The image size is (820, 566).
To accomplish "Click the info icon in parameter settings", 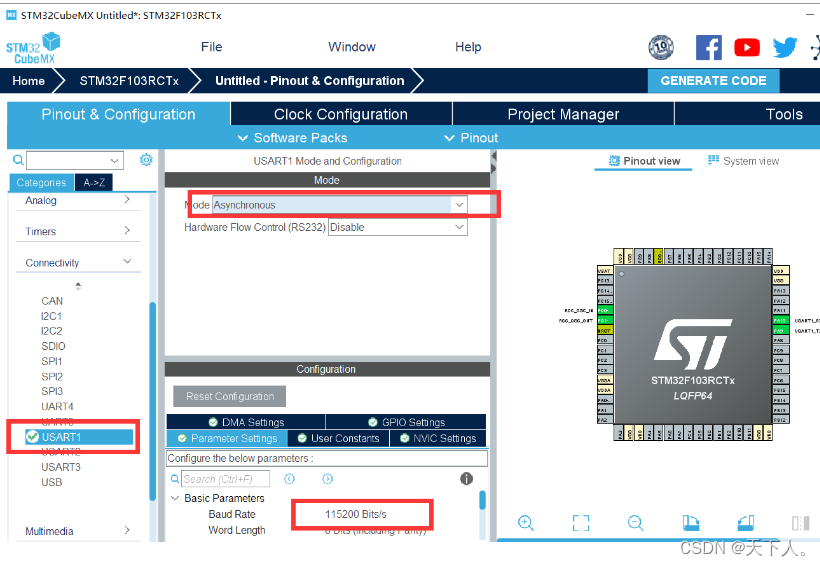I will pos(466,479).
